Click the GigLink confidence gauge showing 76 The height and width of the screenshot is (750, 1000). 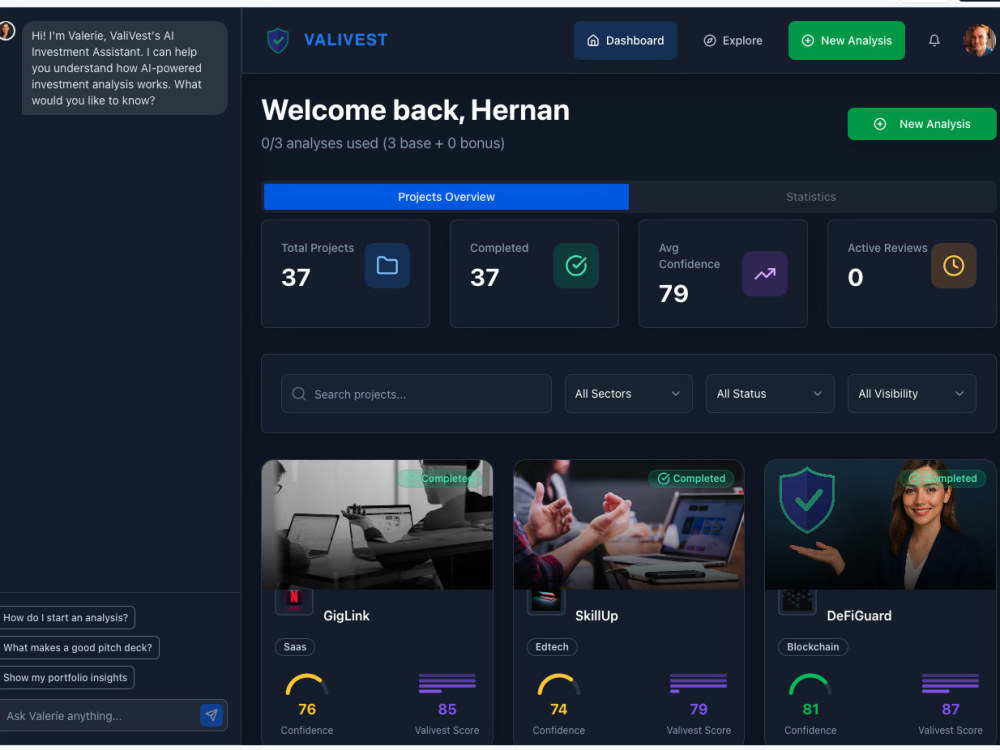(307, 684)
